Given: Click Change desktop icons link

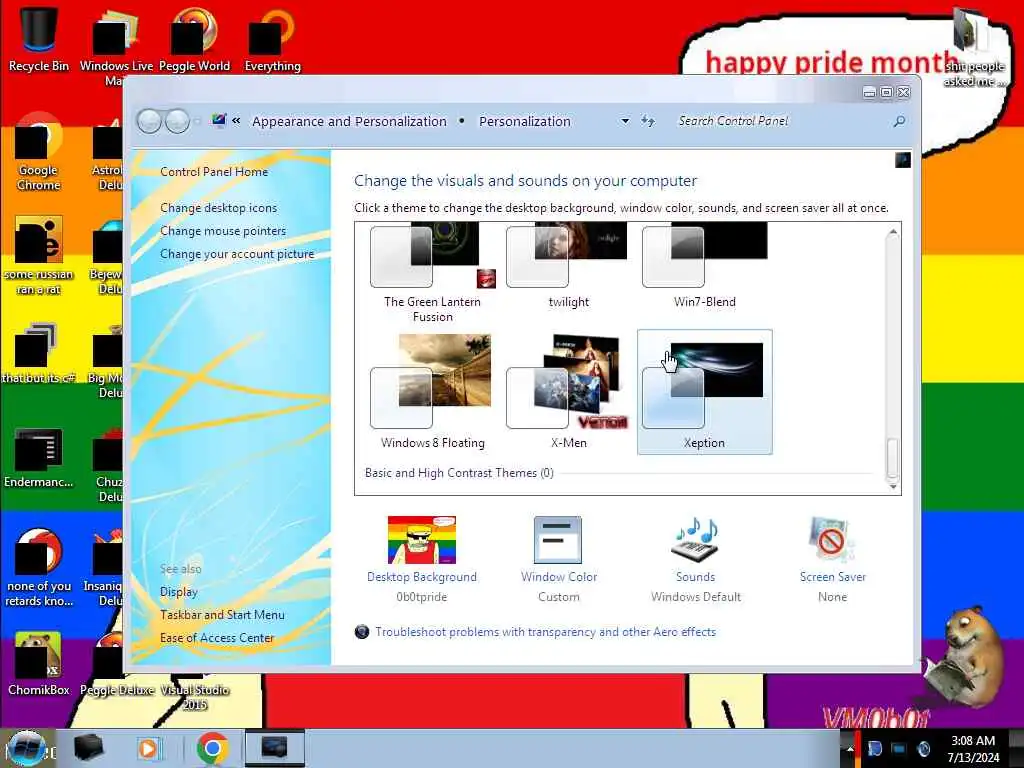Looking at the screenshot, I should (x=218, y=208).
